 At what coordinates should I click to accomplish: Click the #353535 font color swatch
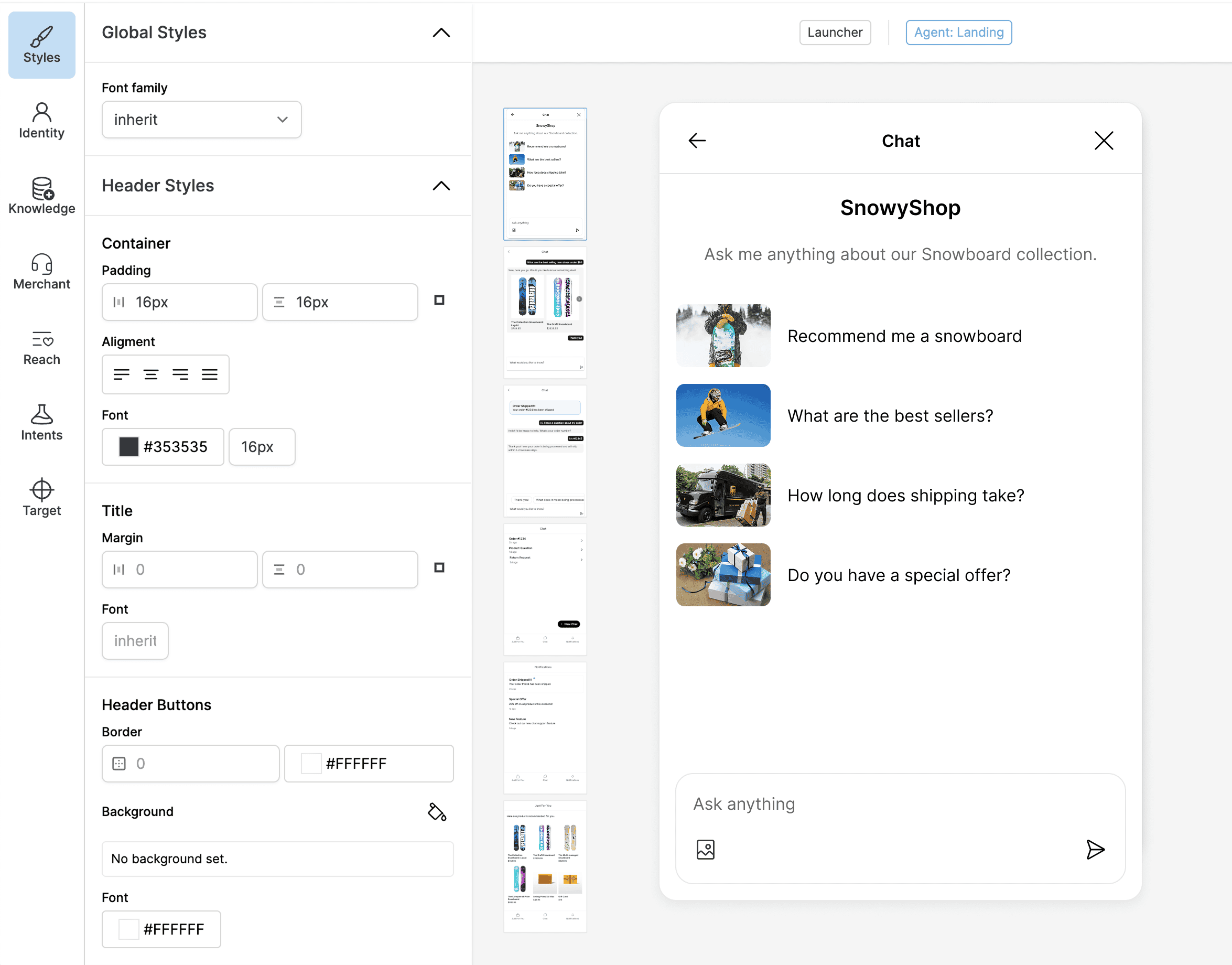[129, 447]
